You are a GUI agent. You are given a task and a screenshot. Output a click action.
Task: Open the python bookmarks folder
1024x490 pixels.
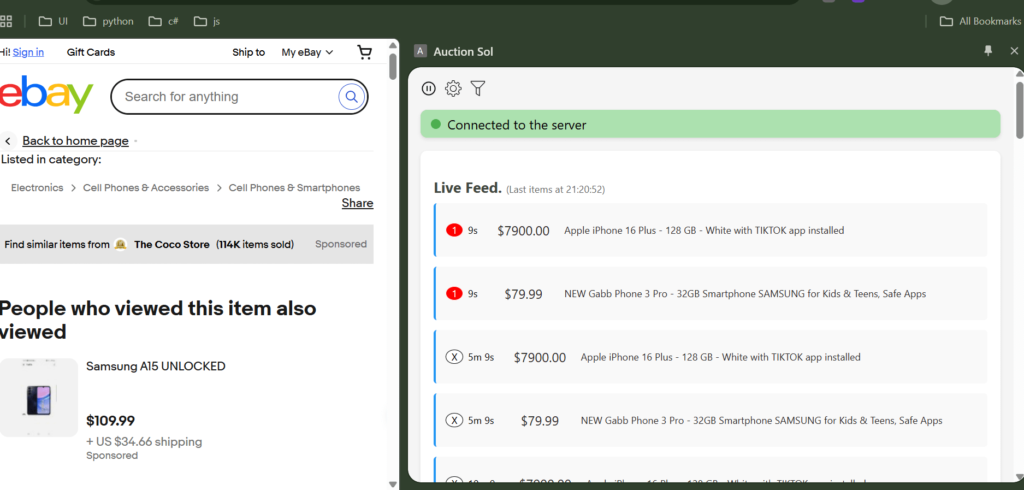(x=108, y=21)
